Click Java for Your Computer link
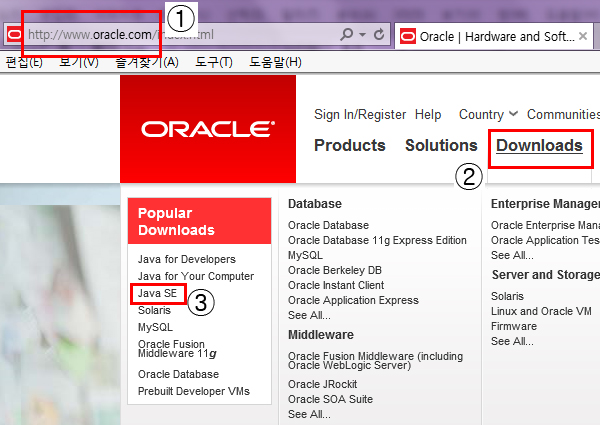The height and width of the screenshot is (425, 600). point(196,276)
